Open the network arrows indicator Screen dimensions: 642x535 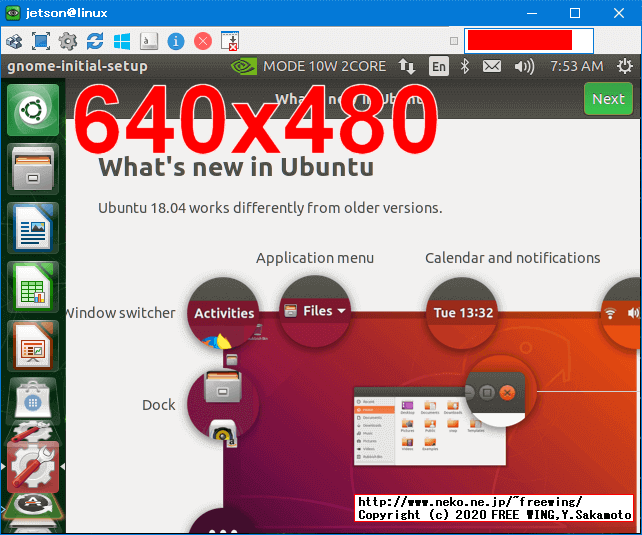[x=407, y=66]
